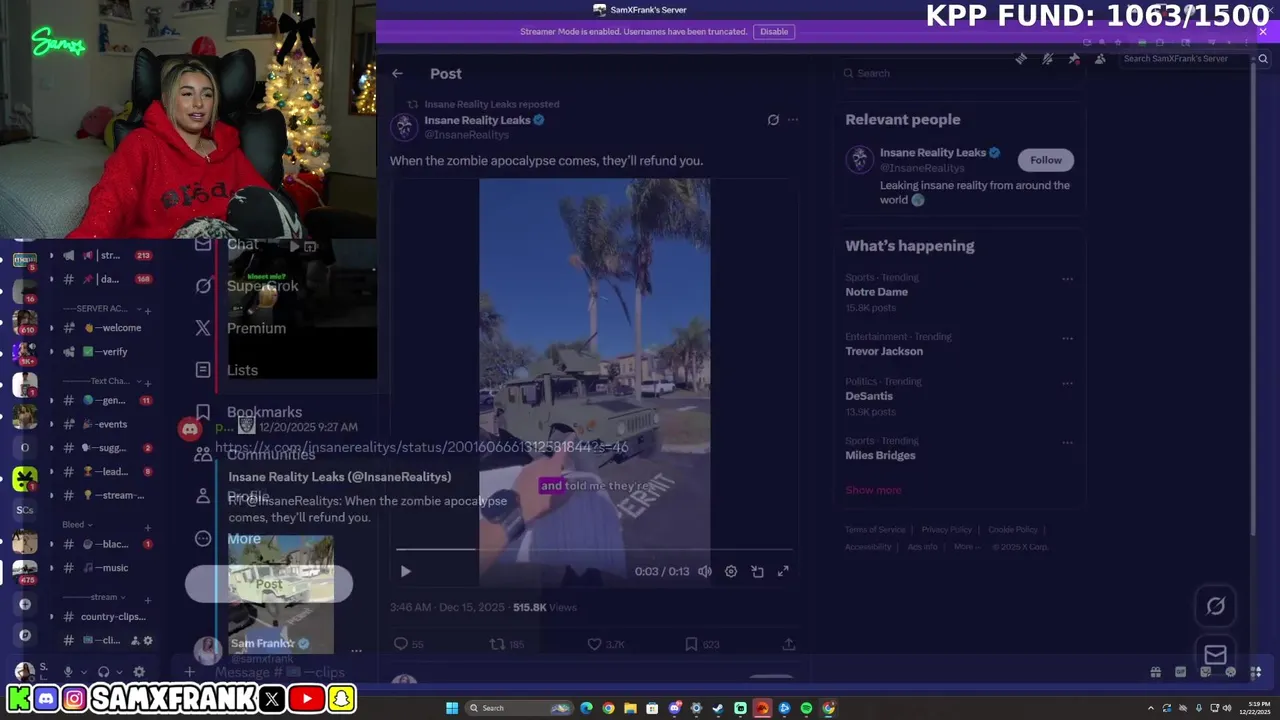Viewport: 1280px width, 720px height.
Task: Show hidden system tray icons
Action: coord(1150,708)
